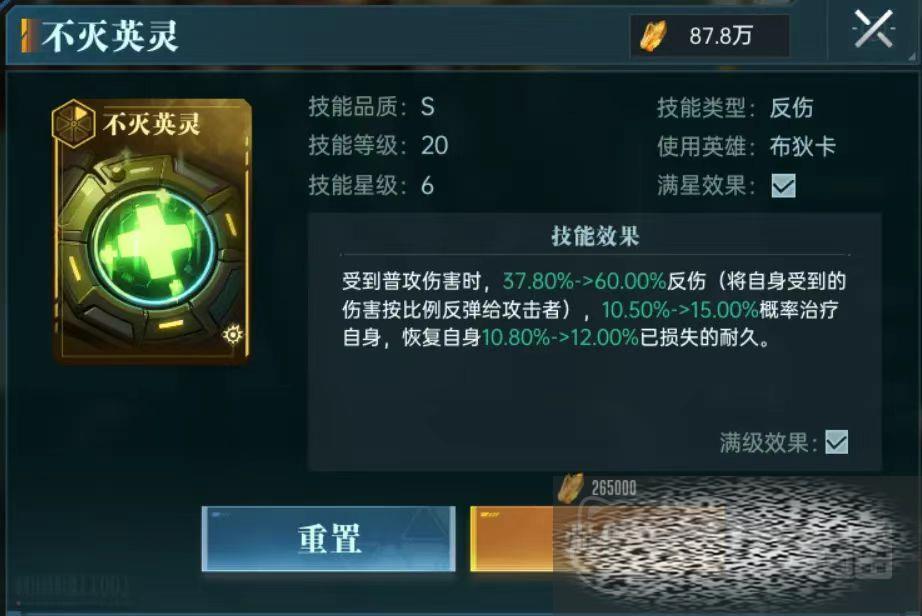Click the 技能星级 value 6
922x616 pixels.
pos(427,186)
